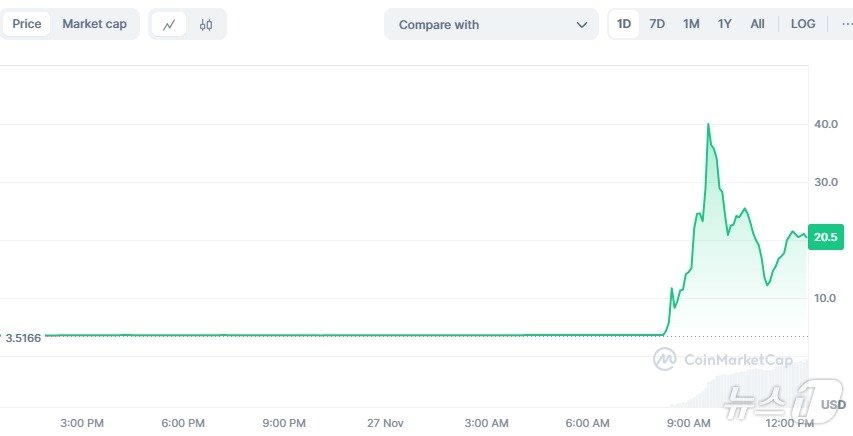Select the Market cap tab
The image size is (853, 436).
click(x=94, y=24)
